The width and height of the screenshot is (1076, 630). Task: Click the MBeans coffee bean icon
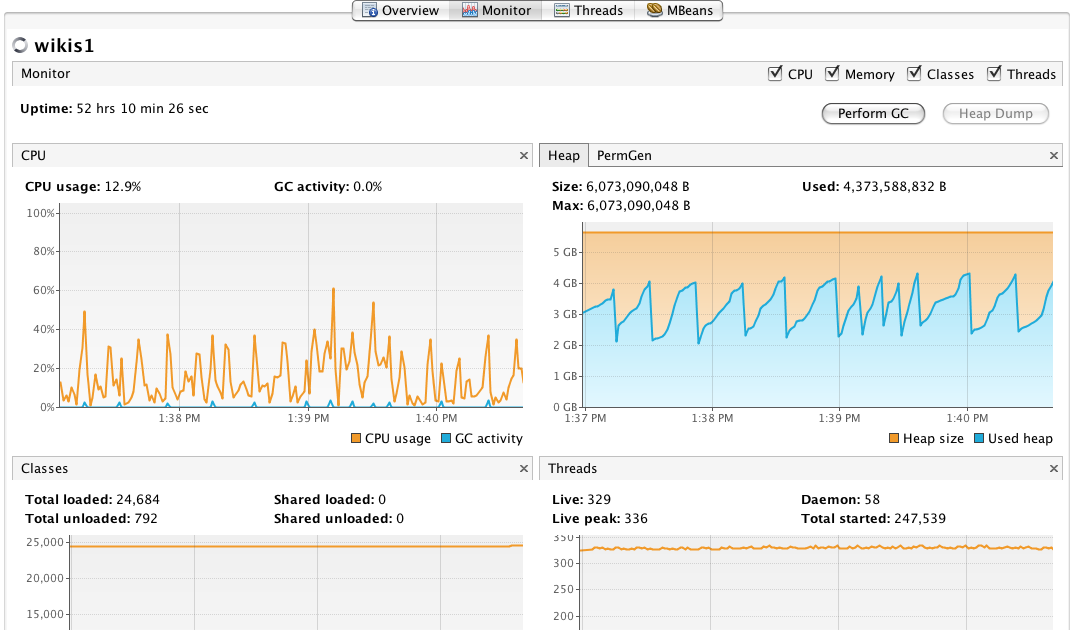(x=654, y=10)
